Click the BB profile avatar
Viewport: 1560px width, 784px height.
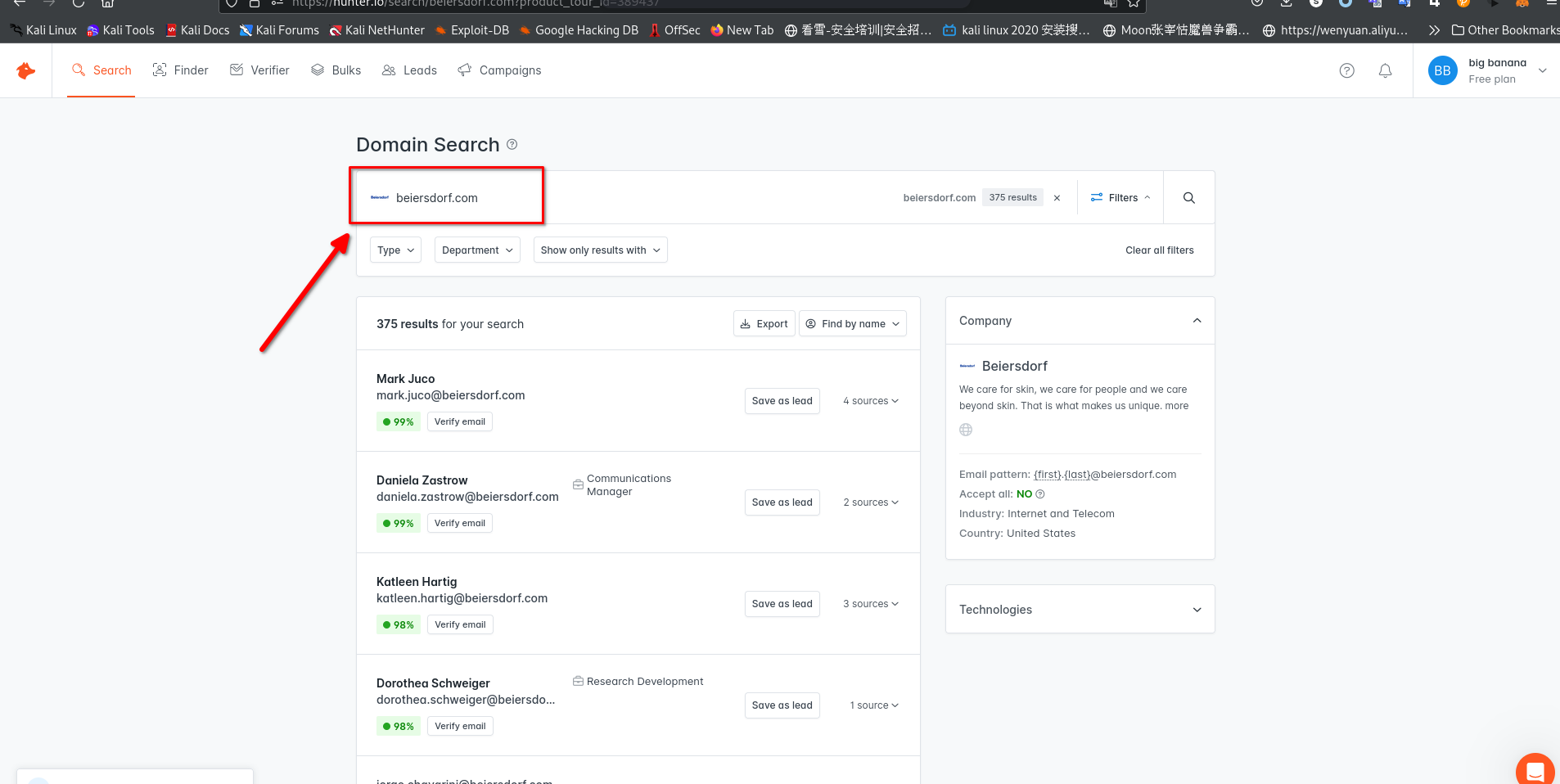click(x=1442, y=71)
